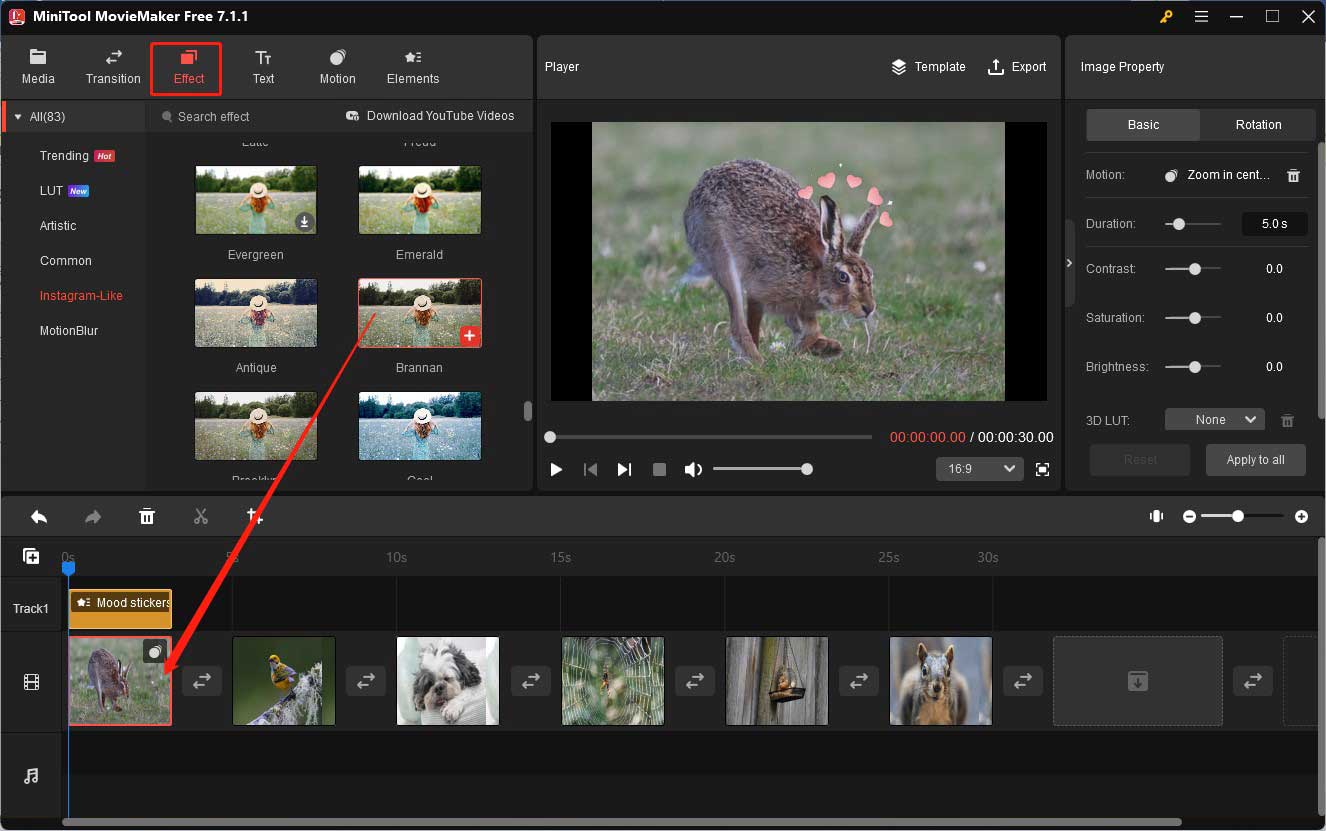Delete selection with the trash icon

[147, 516]
